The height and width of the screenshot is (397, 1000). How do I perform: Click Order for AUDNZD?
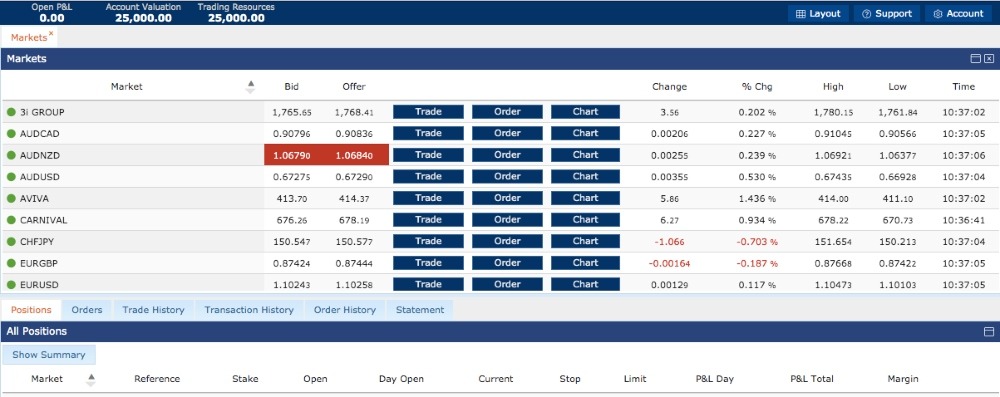507,155
